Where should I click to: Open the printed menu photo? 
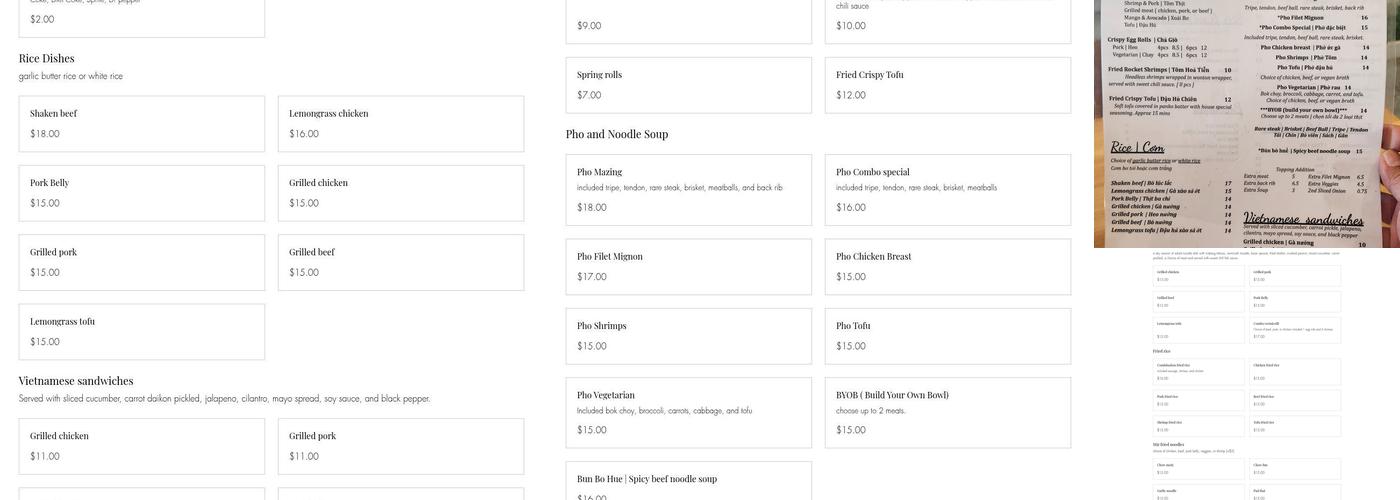[x=1246, y=123]
